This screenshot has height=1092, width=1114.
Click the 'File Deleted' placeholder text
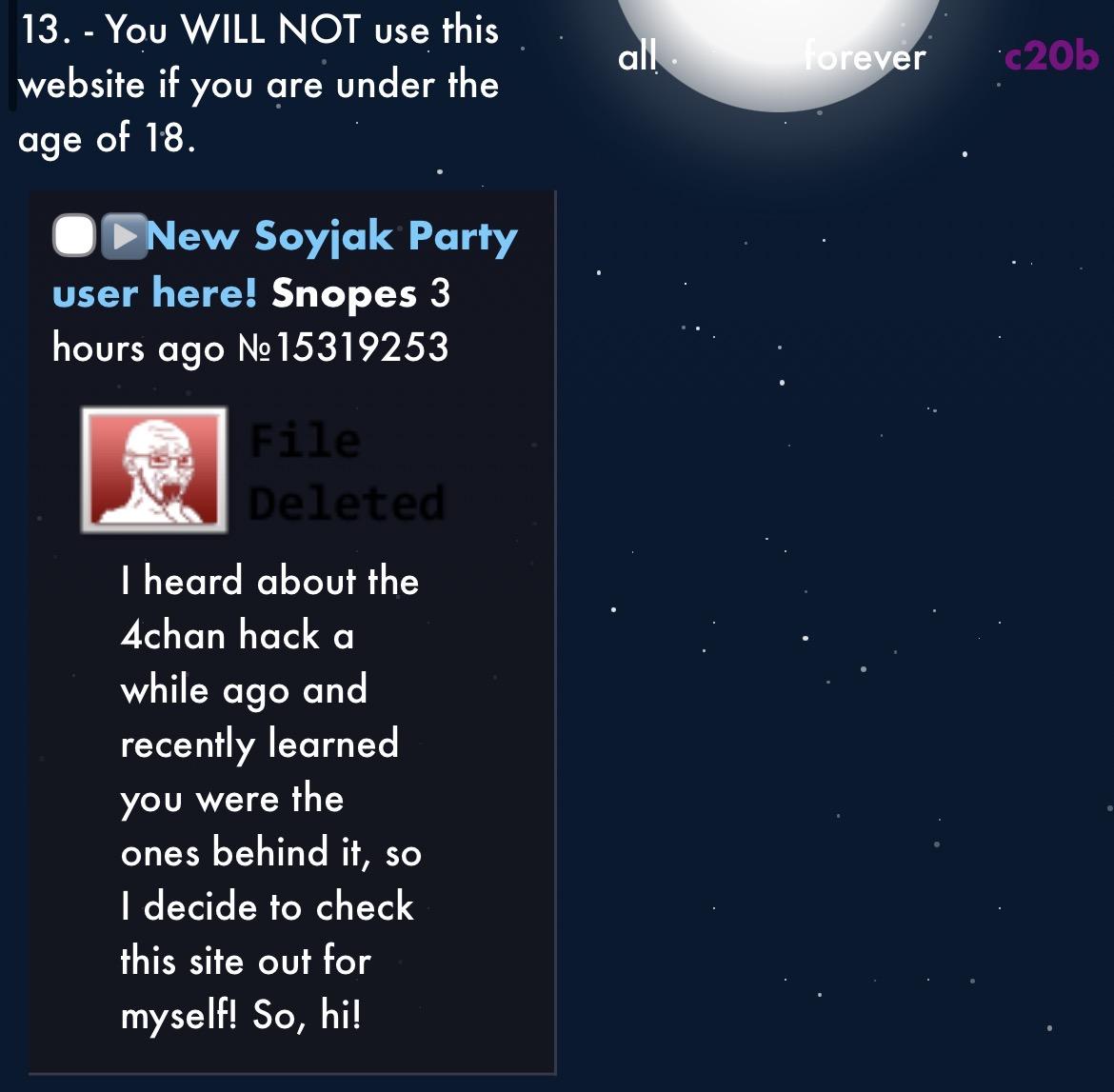pos(347,472)
